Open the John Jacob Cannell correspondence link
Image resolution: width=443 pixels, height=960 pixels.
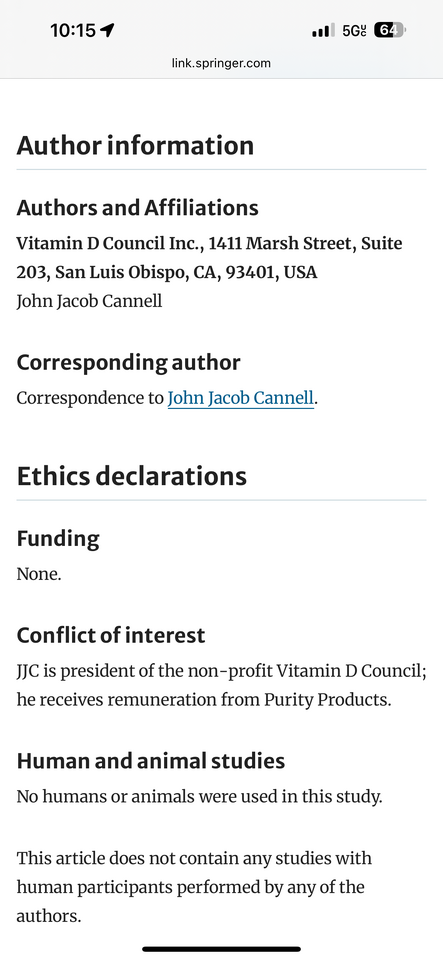[x=240, y=398]
